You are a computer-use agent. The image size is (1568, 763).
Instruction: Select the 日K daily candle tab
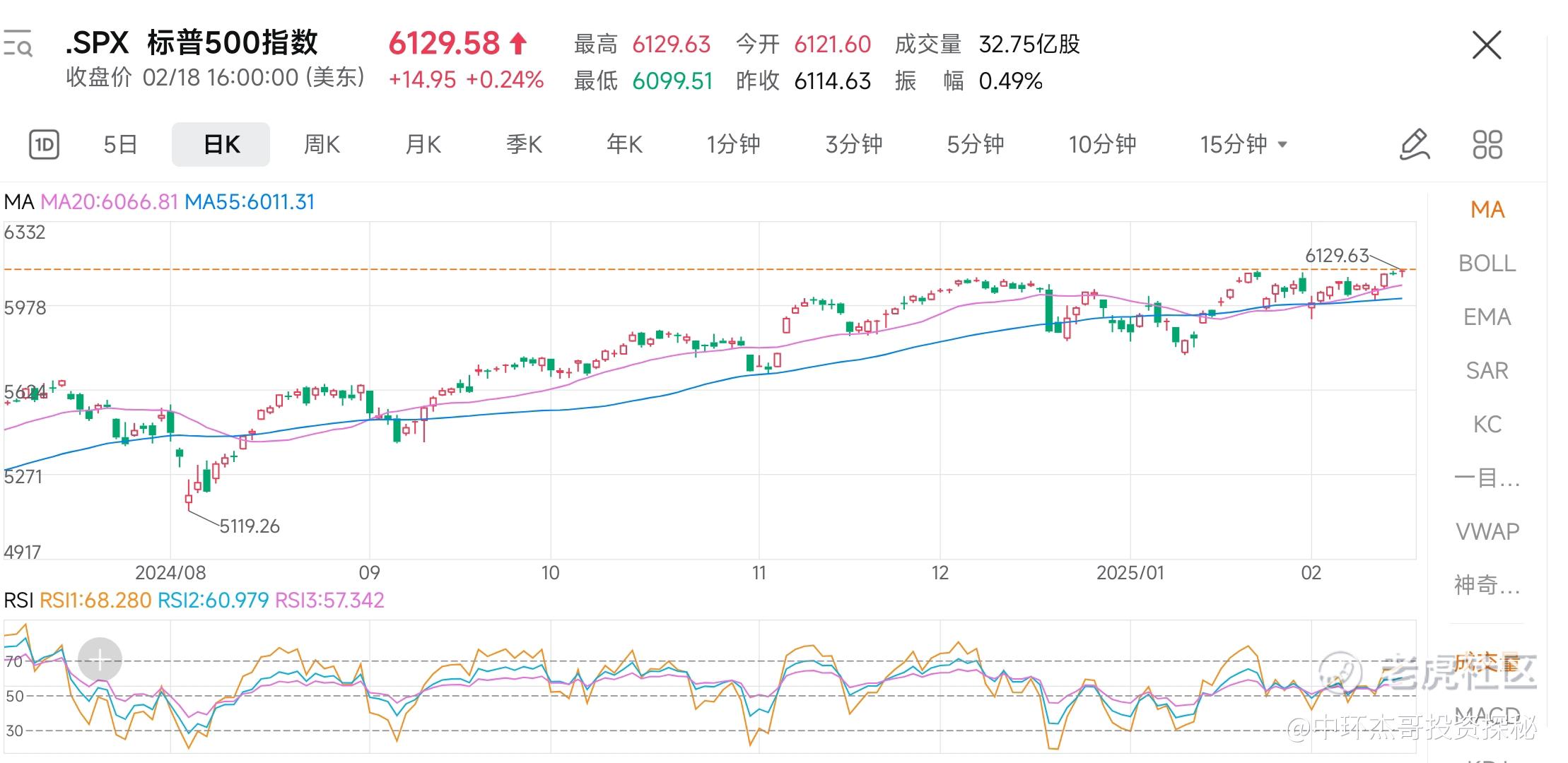point(221,145)
